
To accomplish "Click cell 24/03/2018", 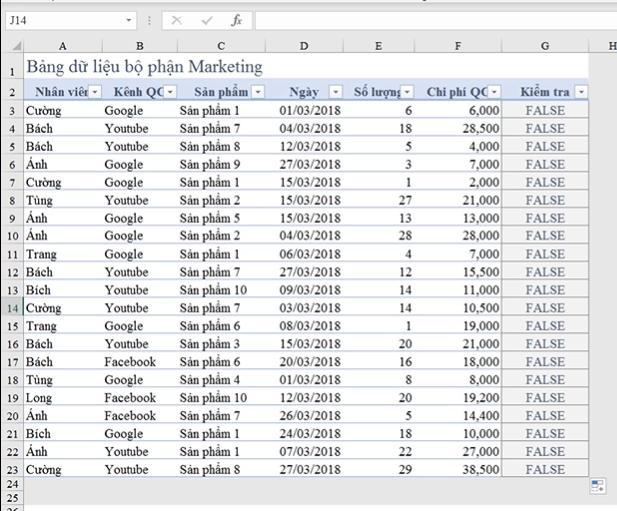I will [x=304, y=434].
